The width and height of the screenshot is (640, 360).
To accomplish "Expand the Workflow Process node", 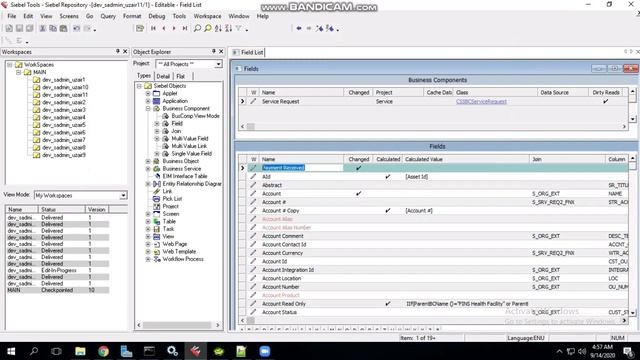I will coord(148,259).
